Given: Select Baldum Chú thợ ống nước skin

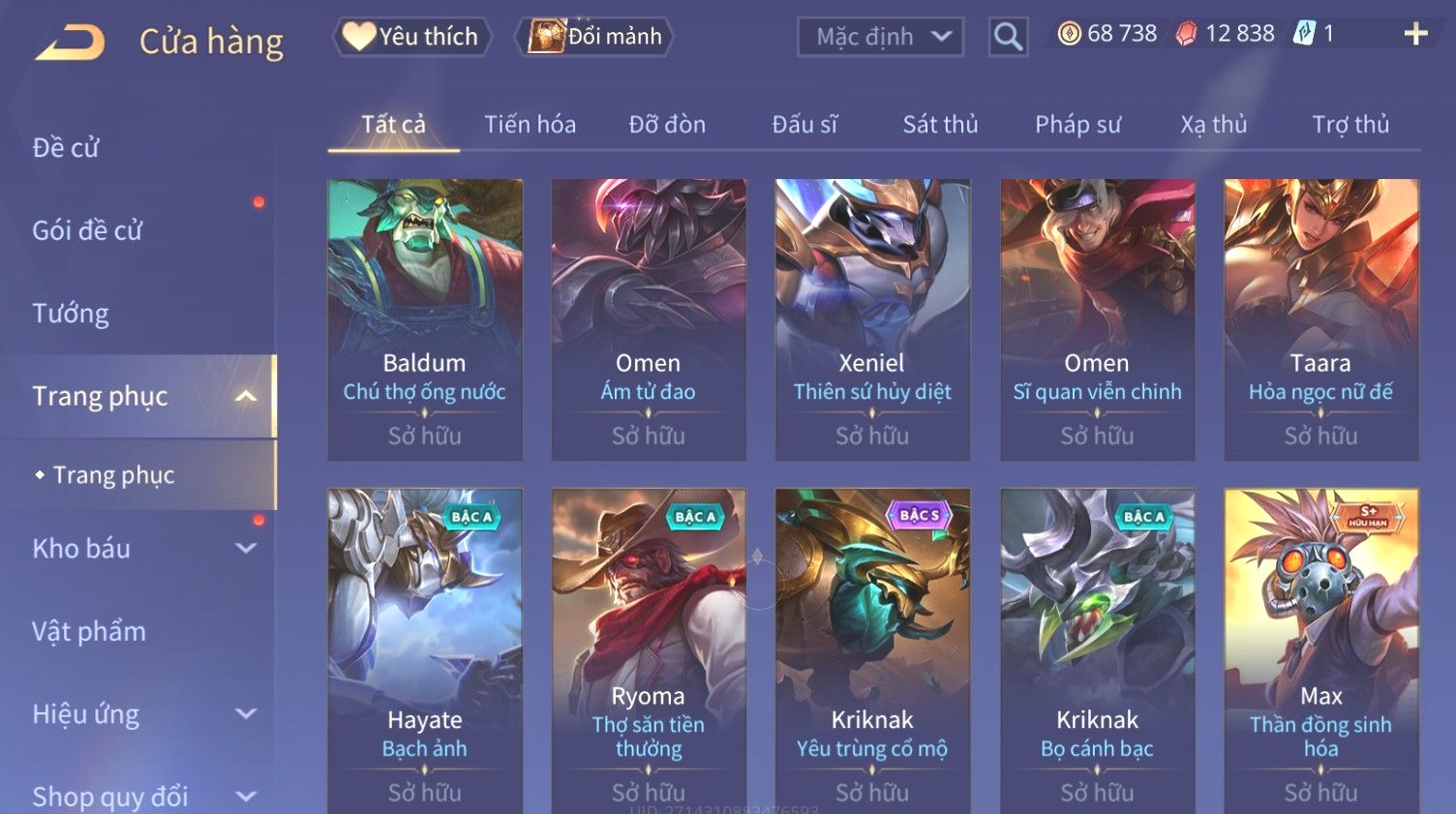Looking at the screenshot, I should pos(425,319).
